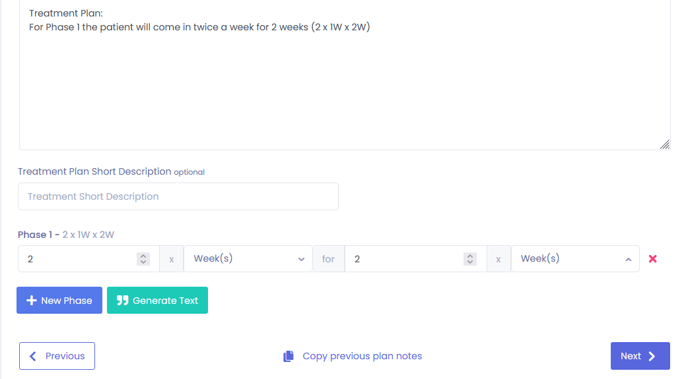Go to the Next step
This screenshot has height=379, width=688.
pyautogui.click(x=640, y=356)
